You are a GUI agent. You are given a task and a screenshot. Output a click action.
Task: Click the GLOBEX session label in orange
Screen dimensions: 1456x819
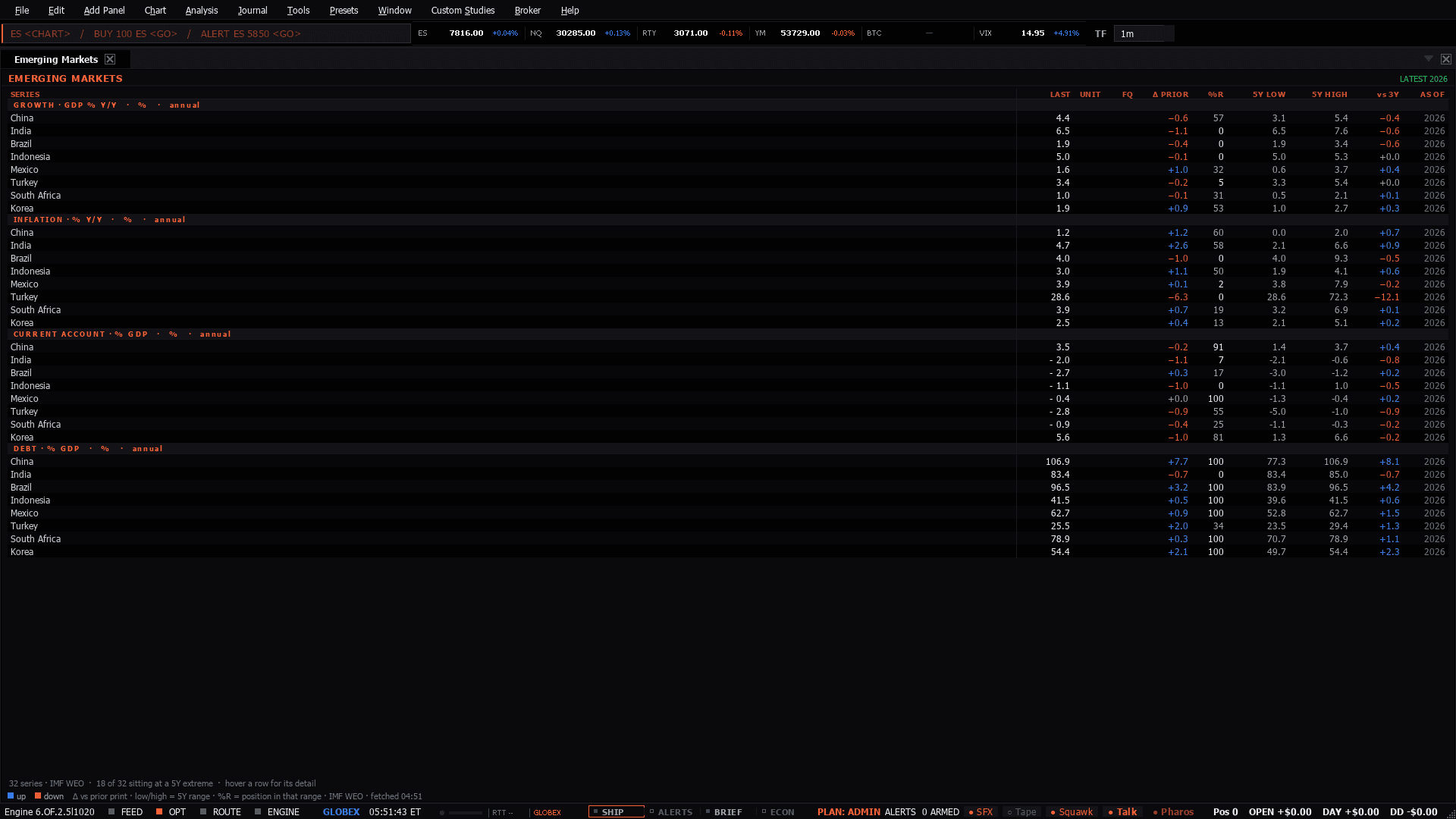547,812
